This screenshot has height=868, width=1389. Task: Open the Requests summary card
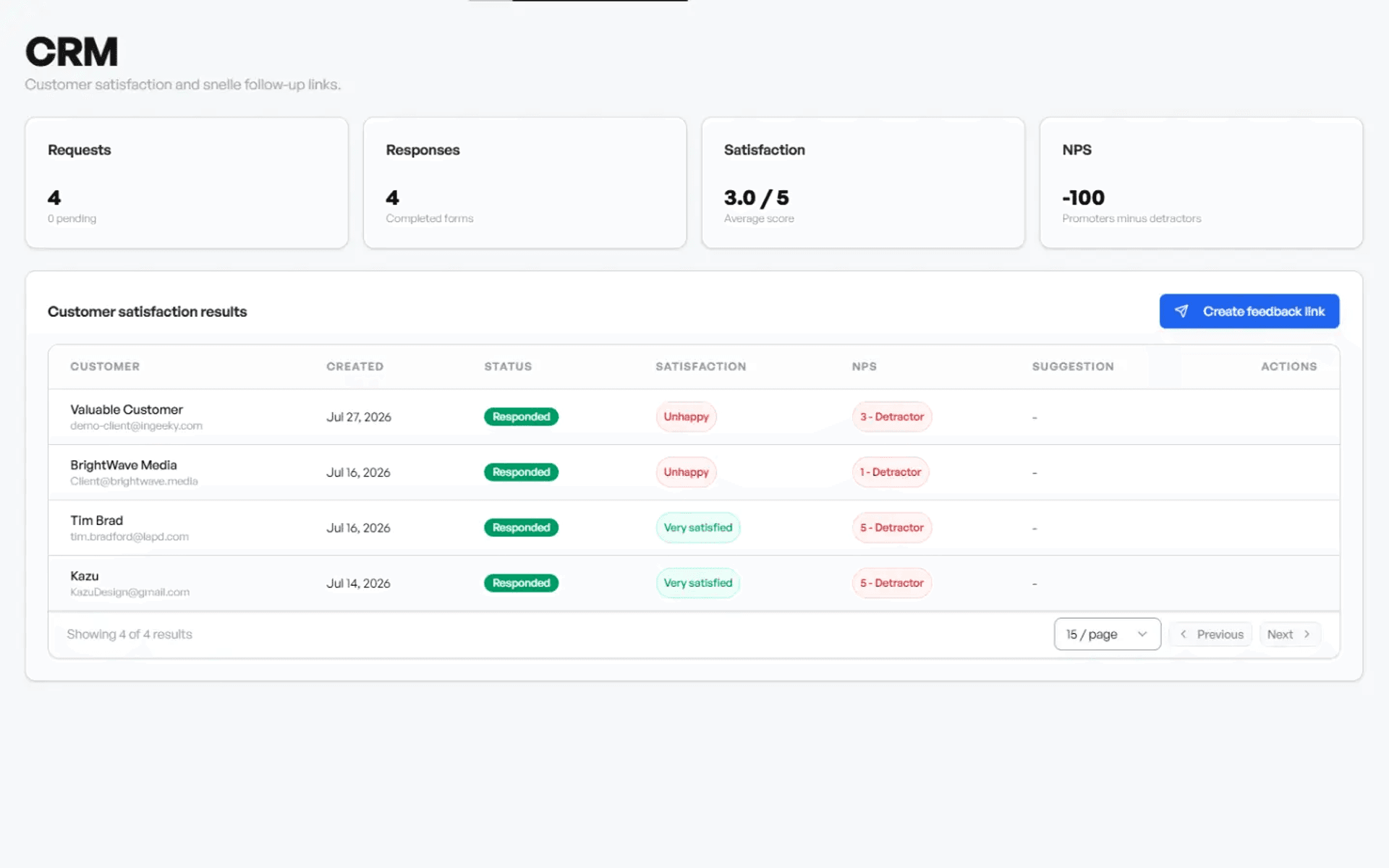click(187, 183)
